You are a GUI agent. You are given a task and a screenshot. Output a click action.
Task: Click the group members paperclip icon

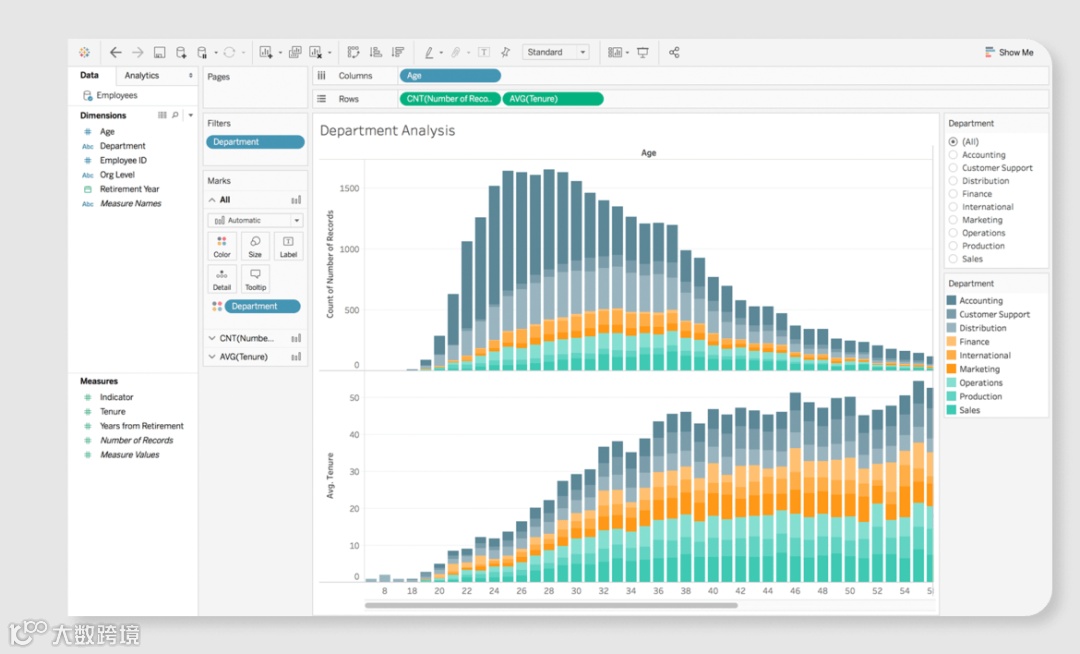(x=455, y=52)
